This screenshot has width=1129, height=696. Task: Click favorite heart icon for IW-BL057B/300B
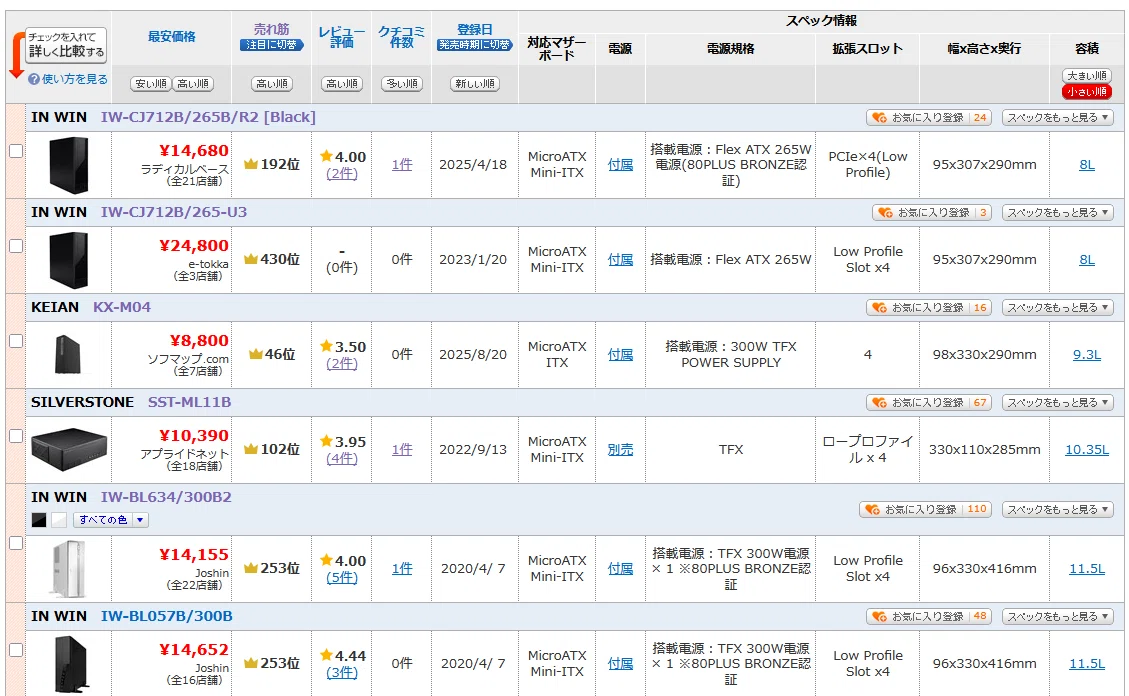click(x=879, y=616)
